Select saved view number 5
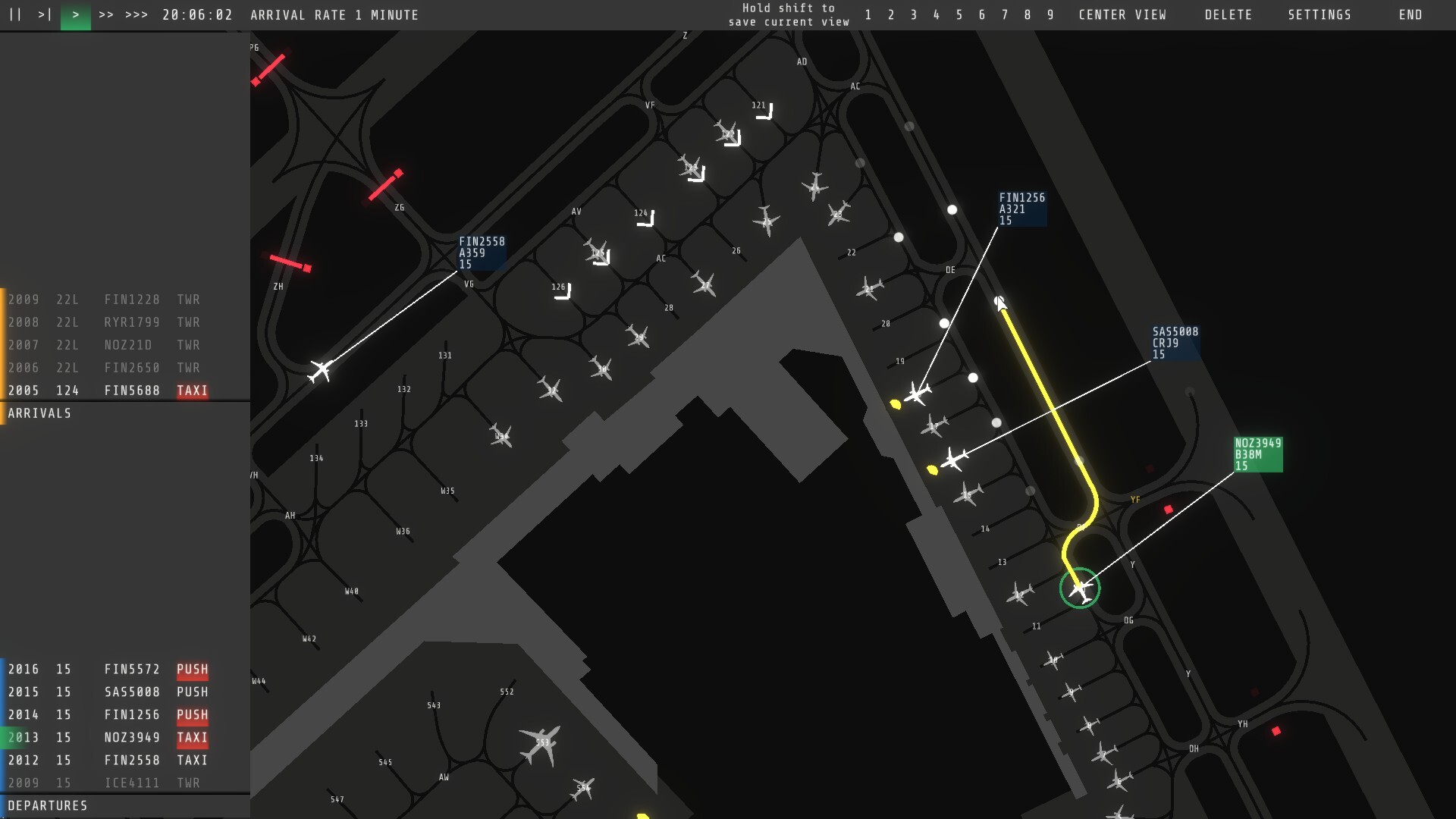Viewport: 1456px width, 819px height. click(959, 14)
